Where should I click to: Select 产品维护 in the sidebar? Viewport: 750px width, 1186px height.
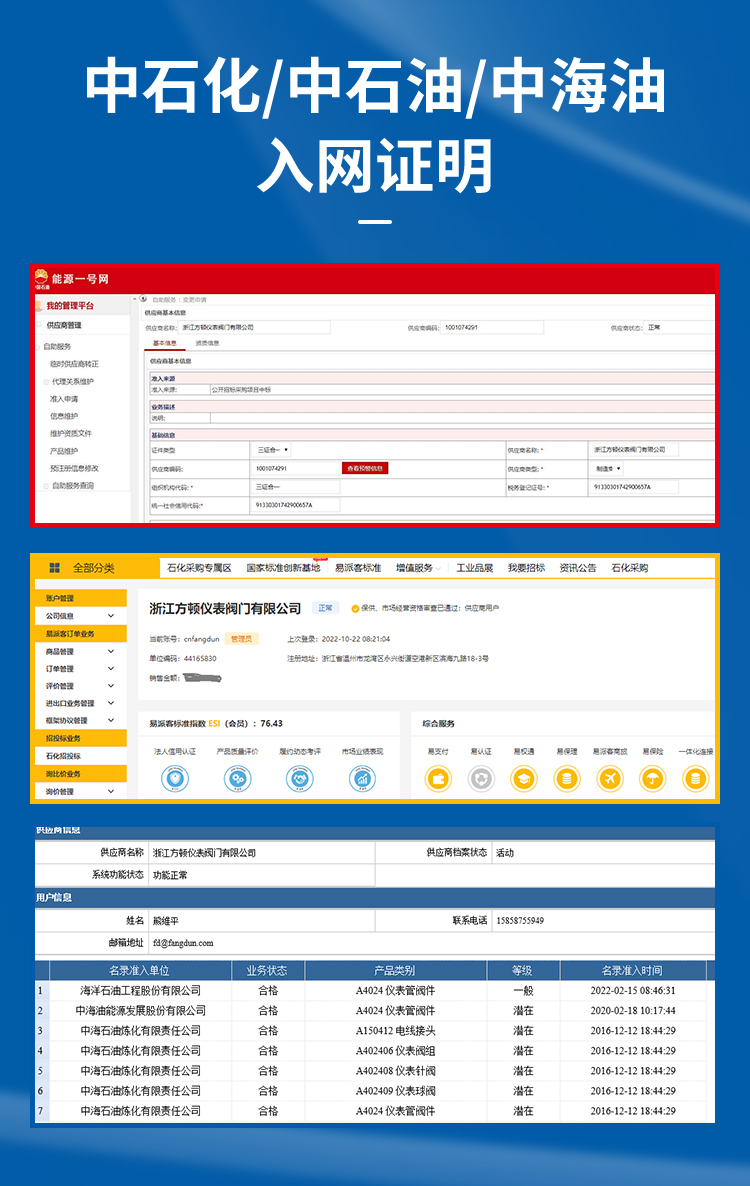pos(64,451)
